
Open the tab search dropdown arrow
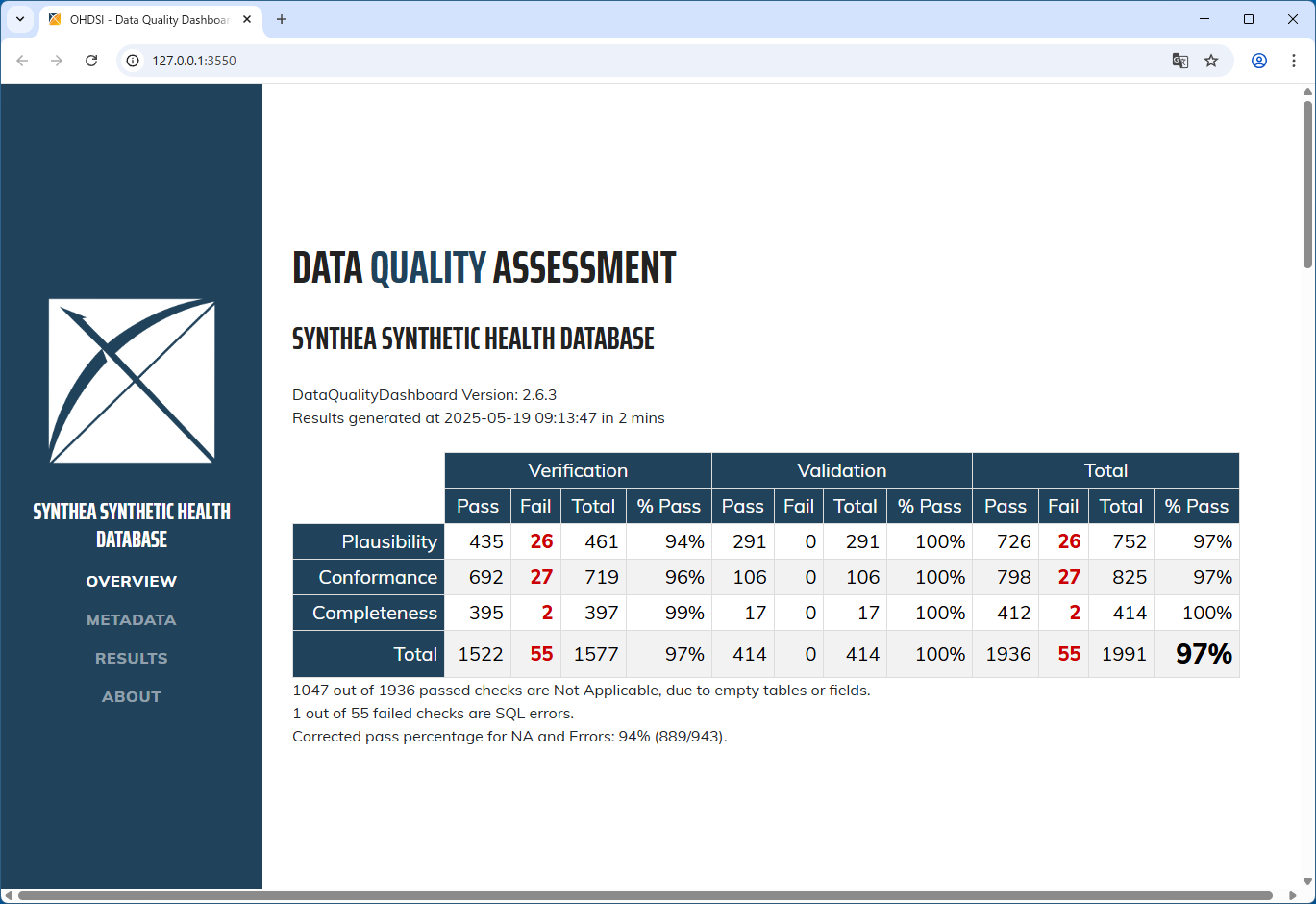20,19
